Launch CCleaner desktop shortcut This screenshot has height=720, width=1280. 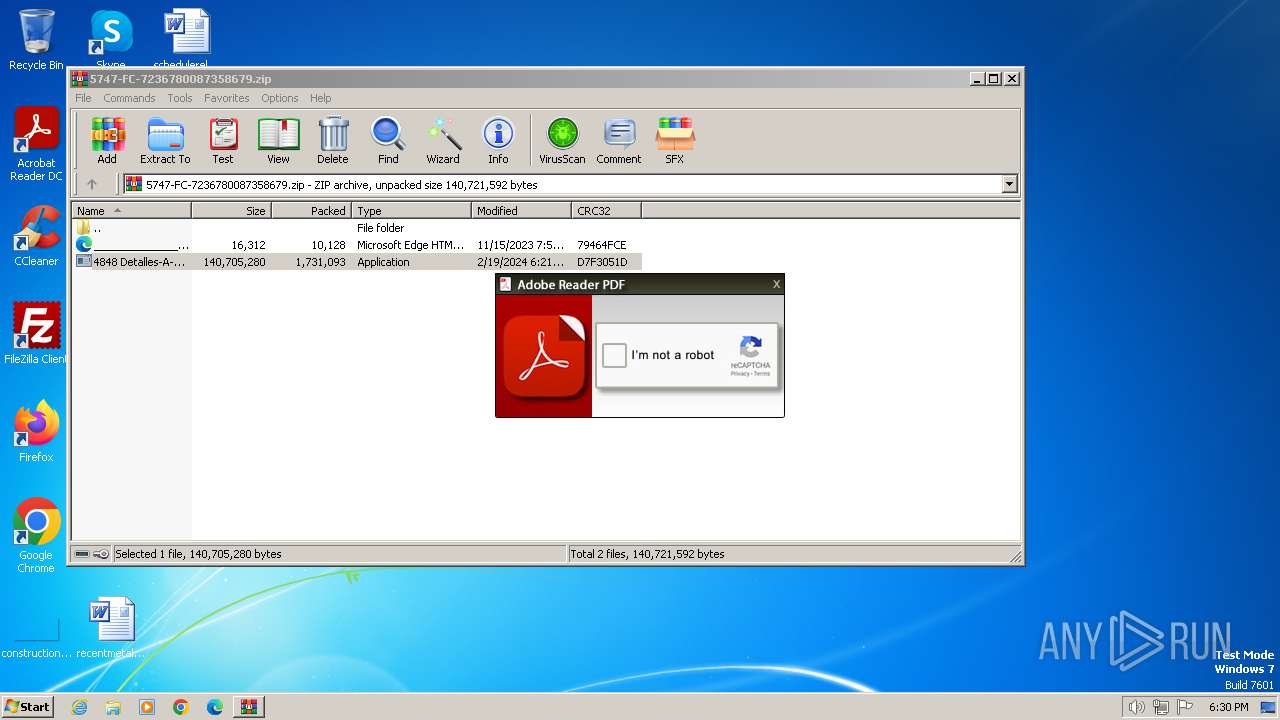click(x=36, y=236)
